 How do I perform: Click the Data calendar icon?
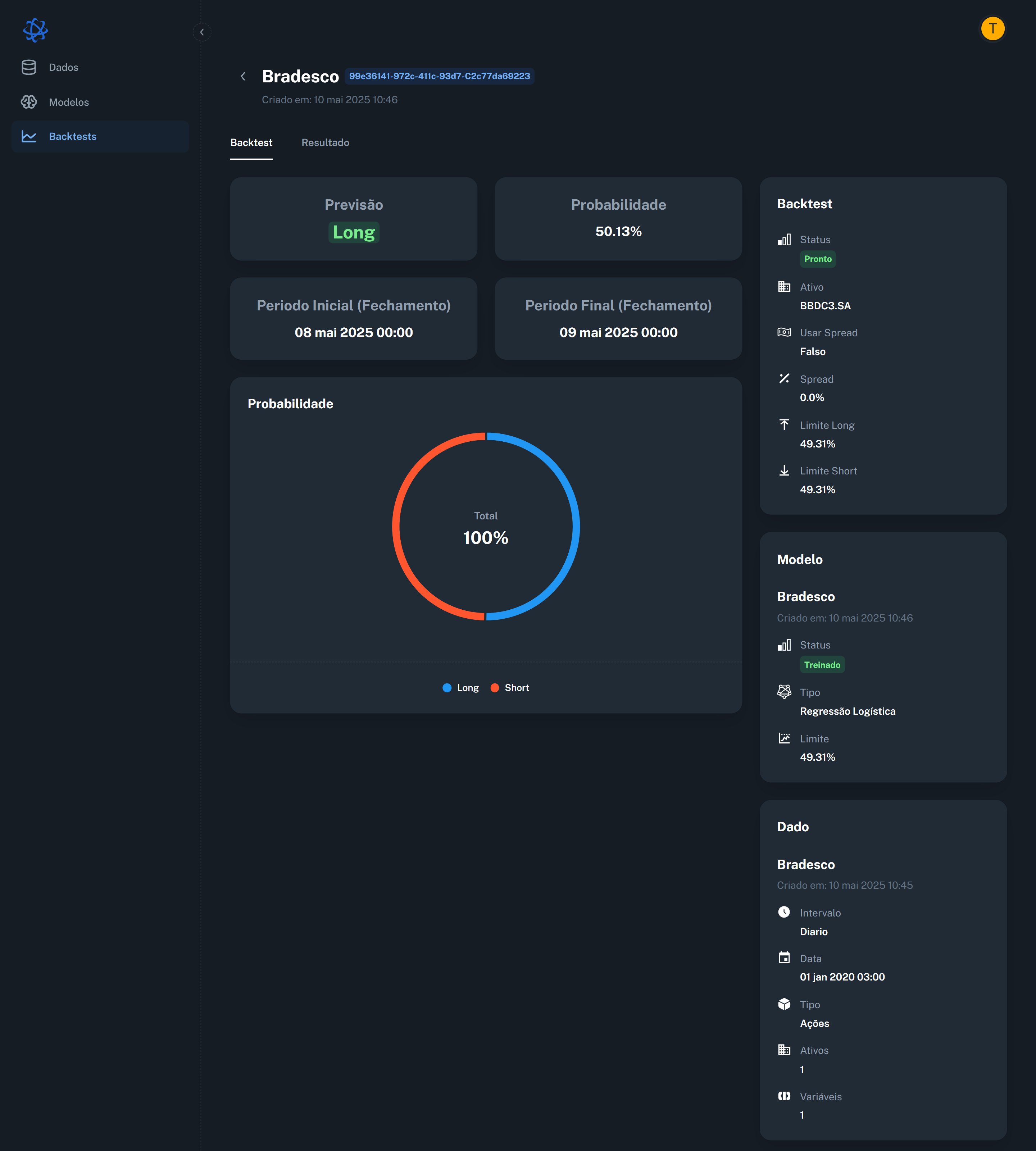tap(784, 957)
